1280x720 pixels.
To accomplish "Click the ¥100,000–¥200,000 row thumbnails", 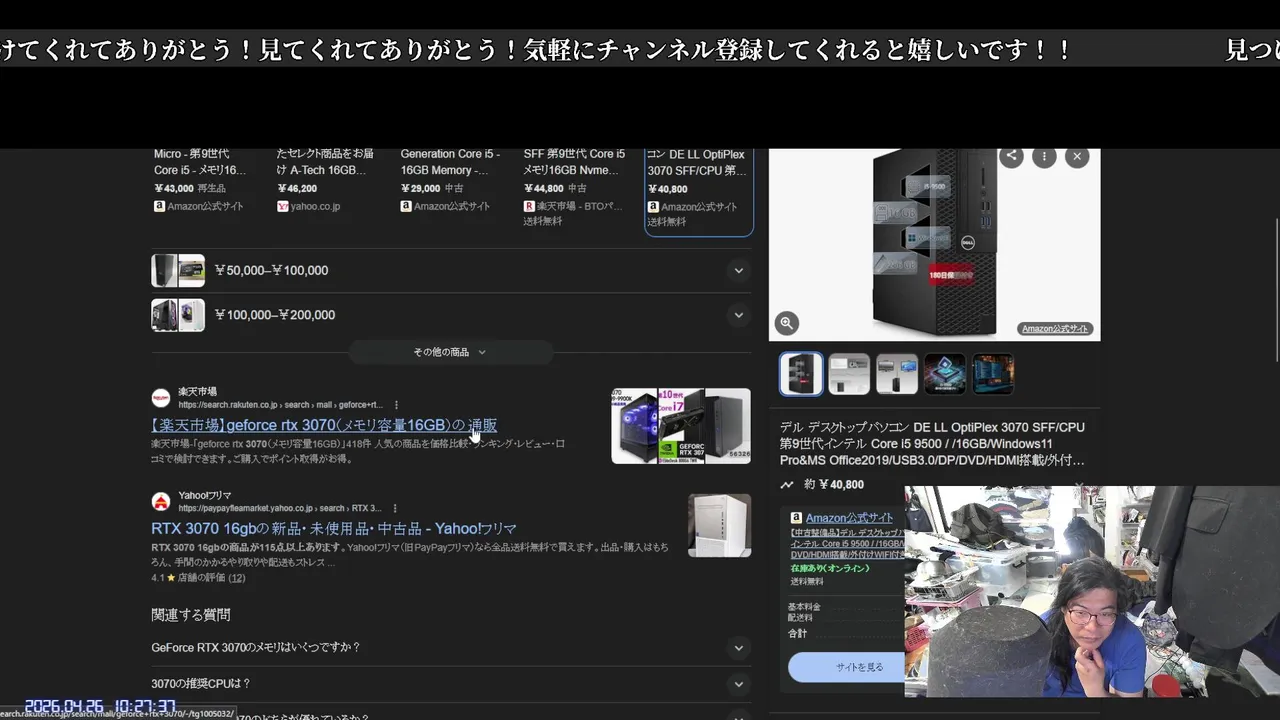I will (178, 315).
